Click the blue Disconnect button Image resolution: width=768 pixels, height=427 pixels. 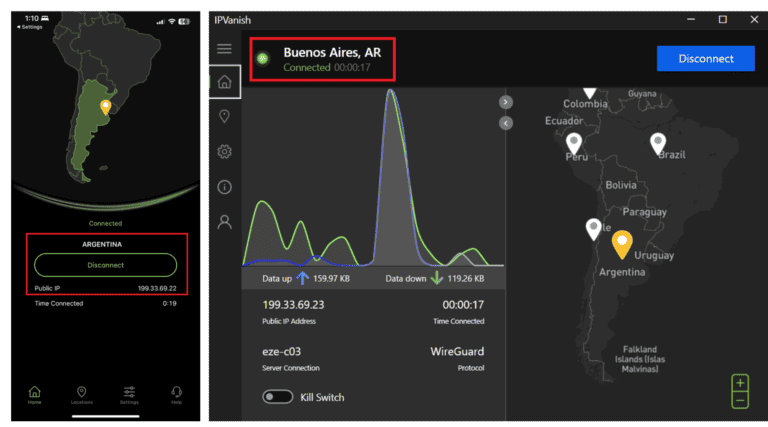705,58
